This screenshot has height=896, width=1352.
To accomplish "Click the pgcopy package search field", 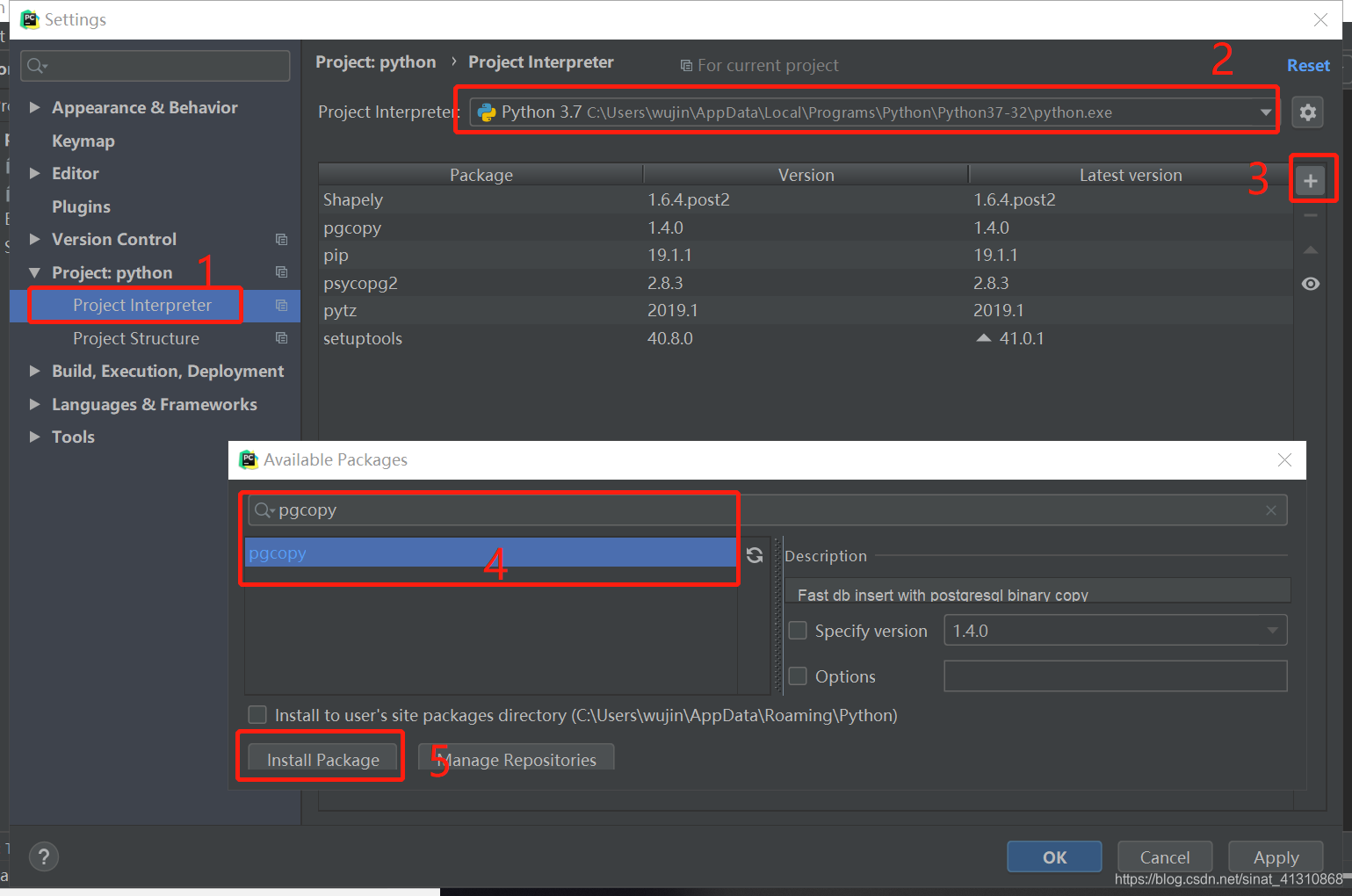I will tap(766, 510).
